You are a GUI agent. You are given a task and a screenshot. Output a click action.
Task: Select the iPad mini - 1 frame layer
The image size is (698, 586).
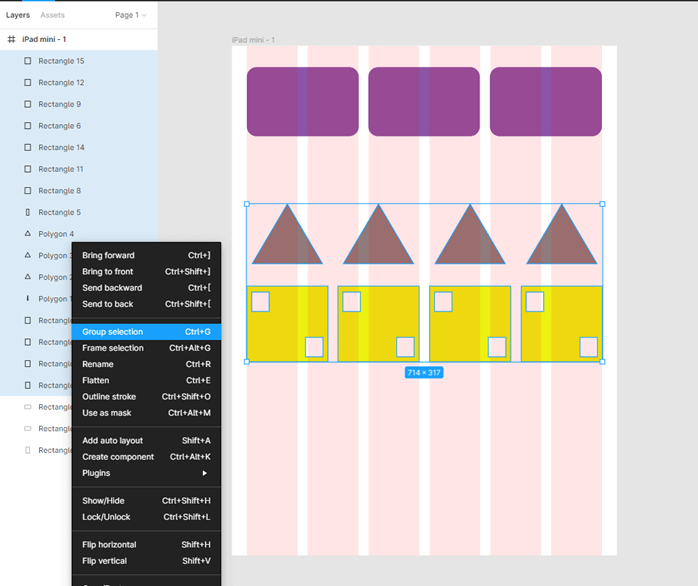point(44,39)
